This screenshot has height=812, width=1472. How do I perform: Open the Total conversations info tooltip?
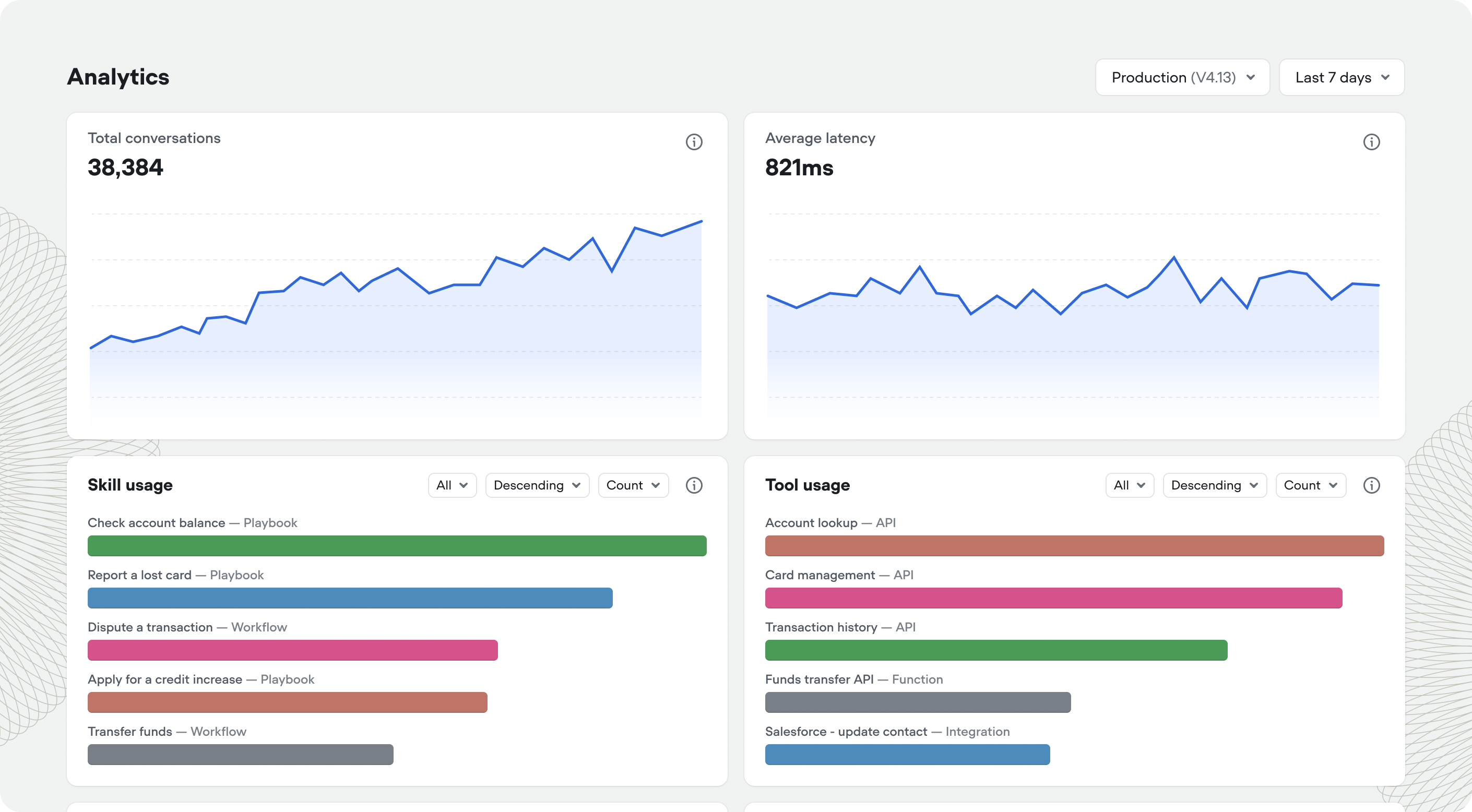tap(694, 142)
